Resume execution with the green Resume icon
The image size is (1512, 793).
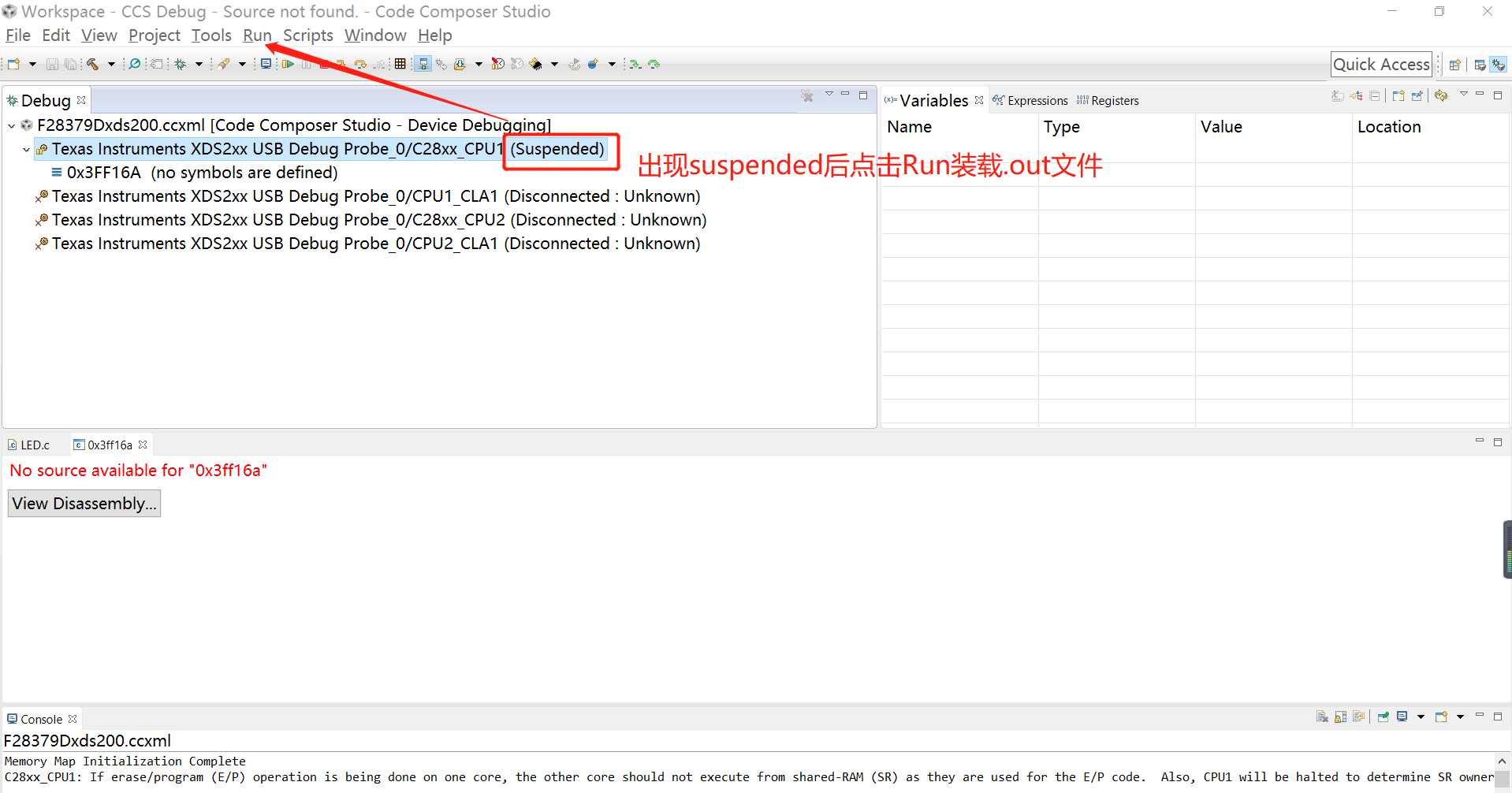pyautogui.click(x=288, y=64)
